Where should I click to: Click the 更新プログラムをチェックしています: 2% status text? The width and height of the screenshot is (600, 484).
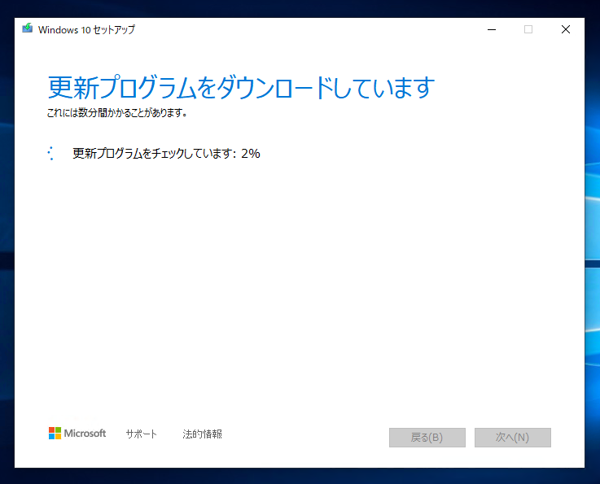pyautogui.click(x=166, y=153)
